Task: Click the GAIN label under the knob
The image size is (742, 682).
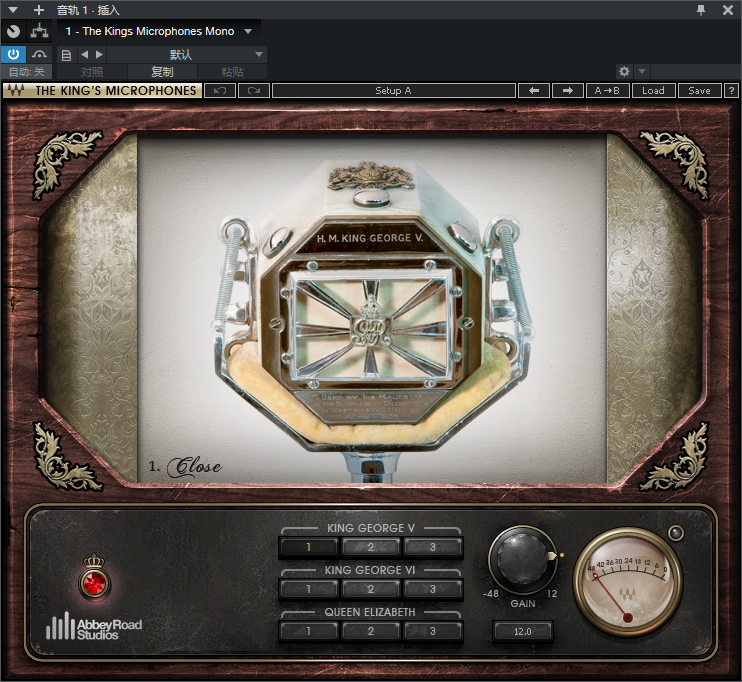Action: point(523,604)
